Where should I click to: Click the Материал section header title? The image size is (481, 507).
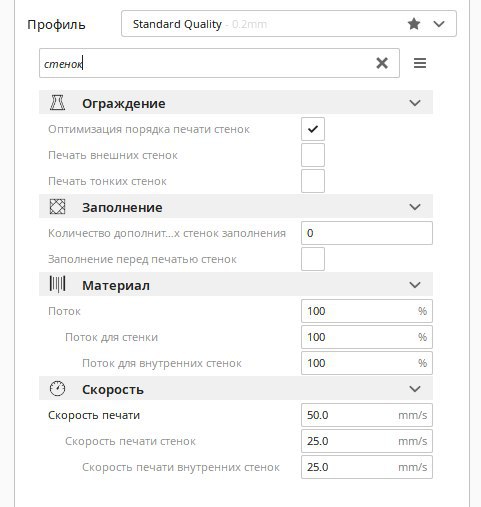pyautogui.click(x=116, y=285)
